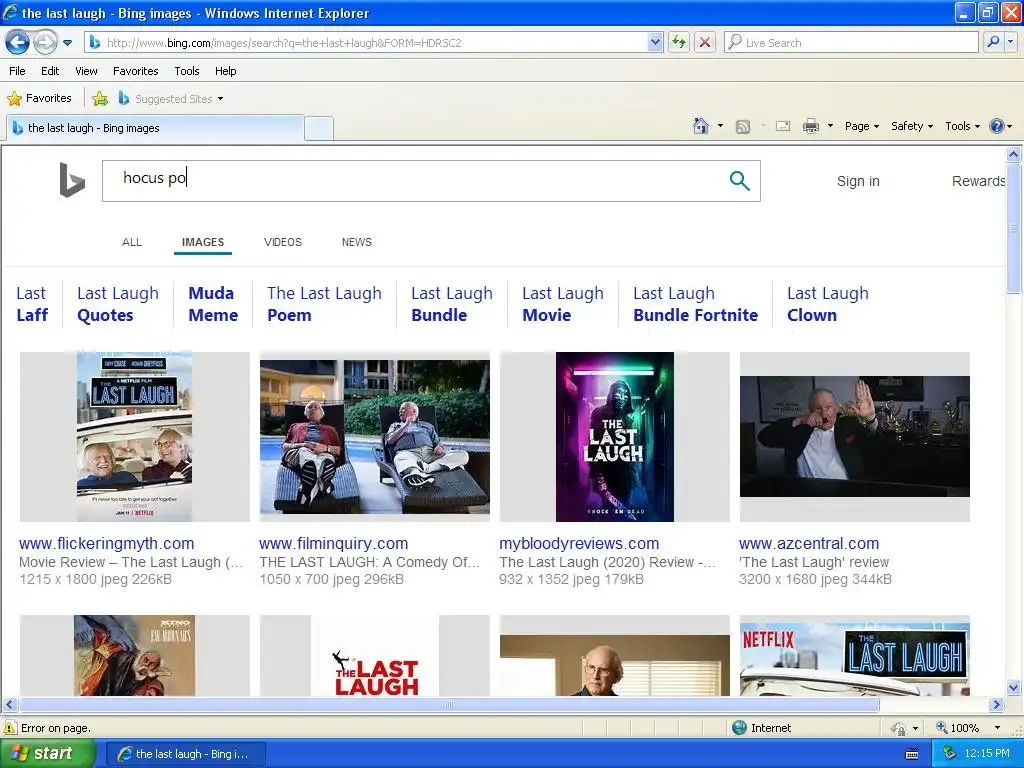The image size is (1024, 768).
Task: Open the azcentral man gesturing thumbnail
Action: [x=854, y=437]
